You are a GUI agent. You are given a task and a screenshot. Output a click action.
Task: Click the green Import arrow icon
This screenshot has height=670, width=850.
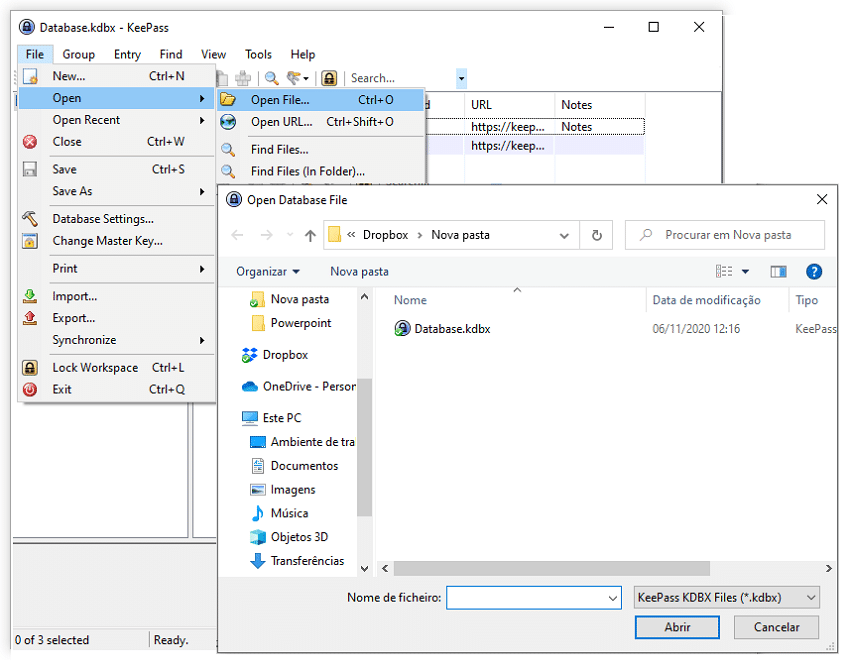(x=30, y=297)
